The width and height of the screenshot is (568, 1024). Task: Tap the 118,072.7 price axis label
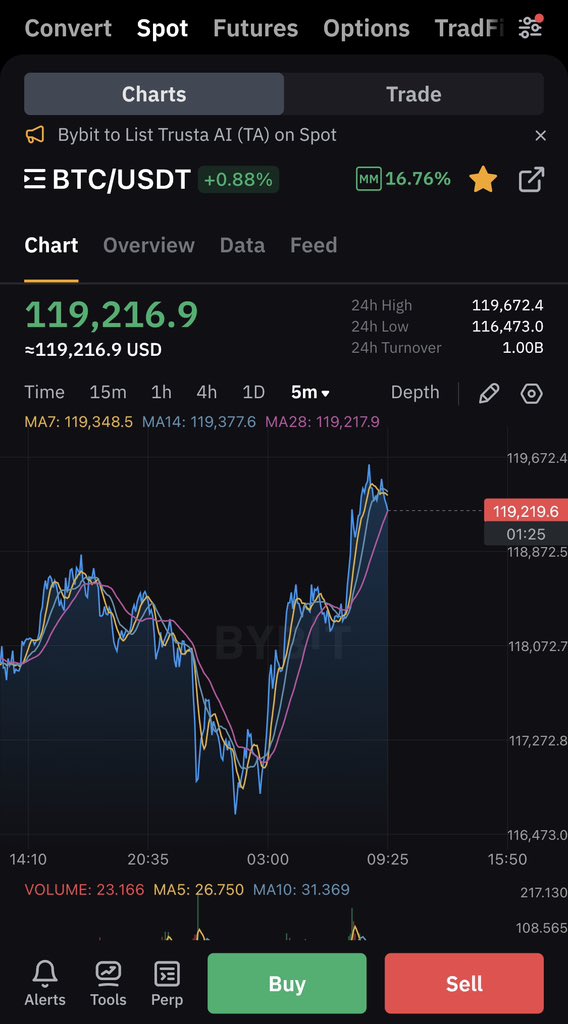coord(537,647)
